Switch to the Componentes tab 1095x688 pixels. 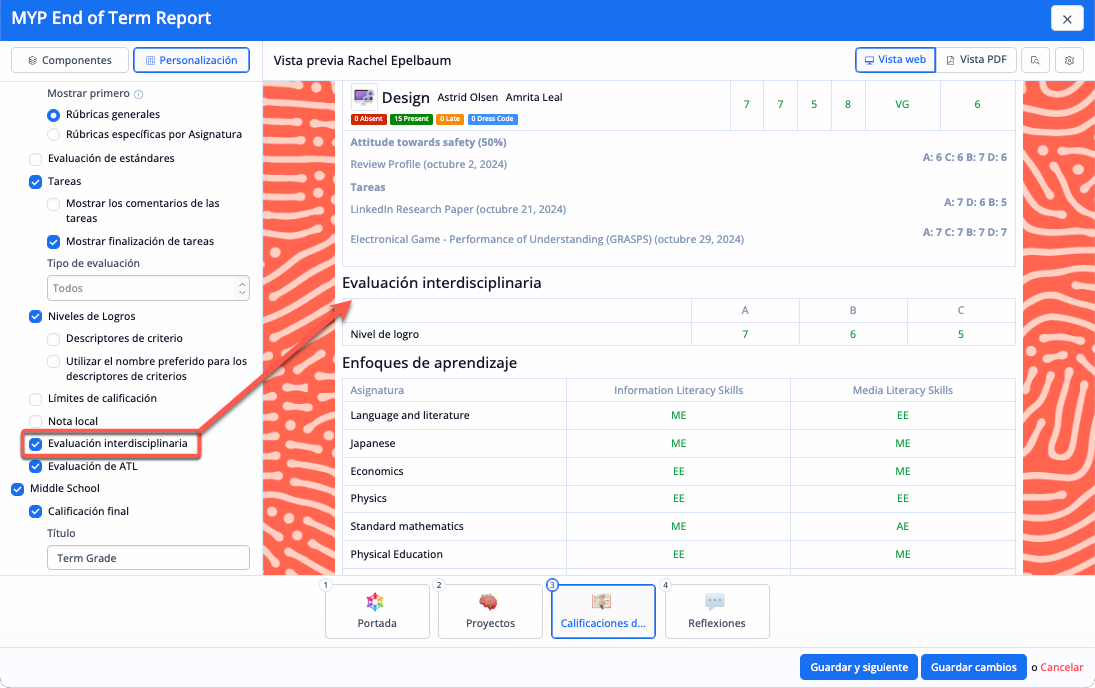coord(70,60)
